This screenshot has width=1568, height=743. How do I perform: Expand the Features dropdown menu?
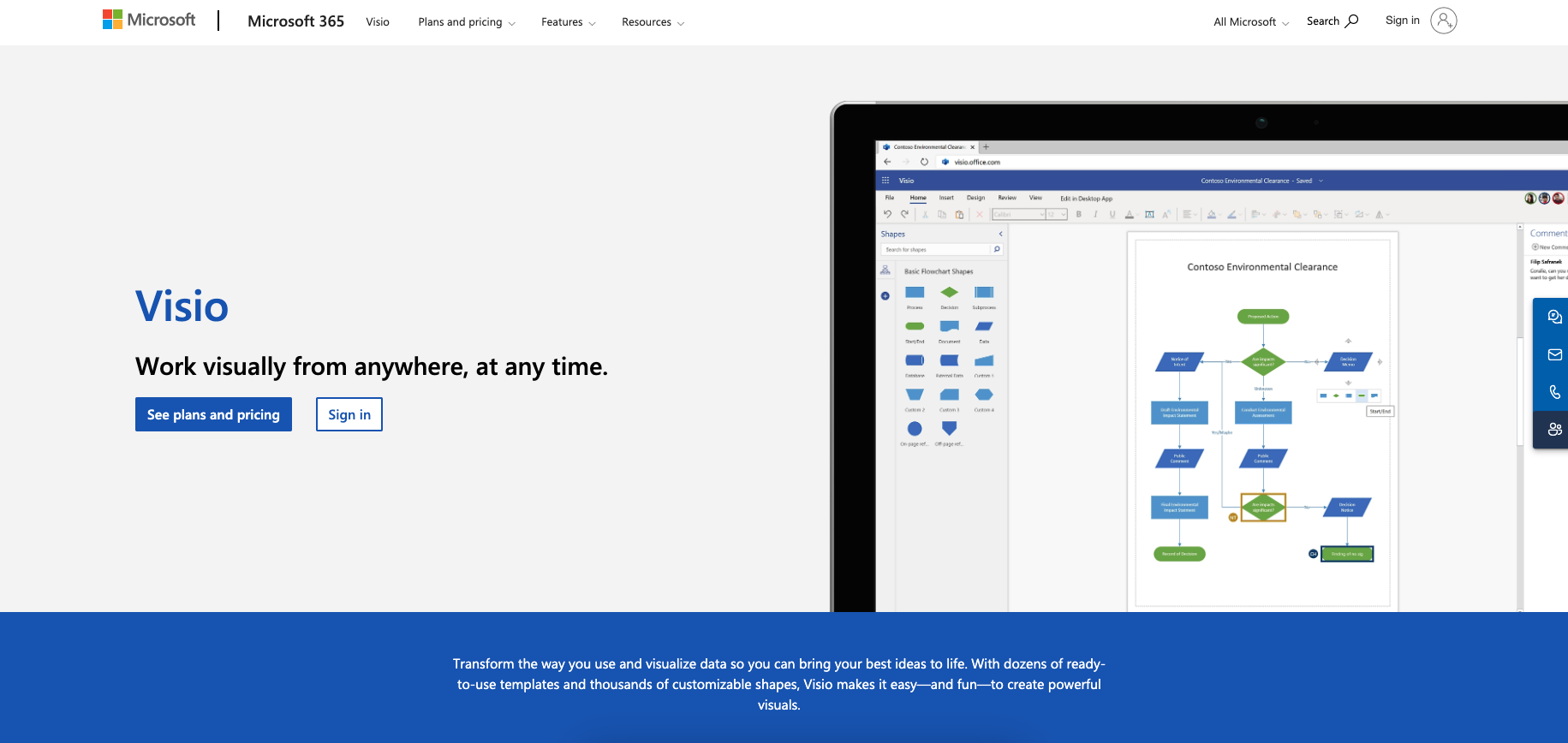click(x=569, y=22)
